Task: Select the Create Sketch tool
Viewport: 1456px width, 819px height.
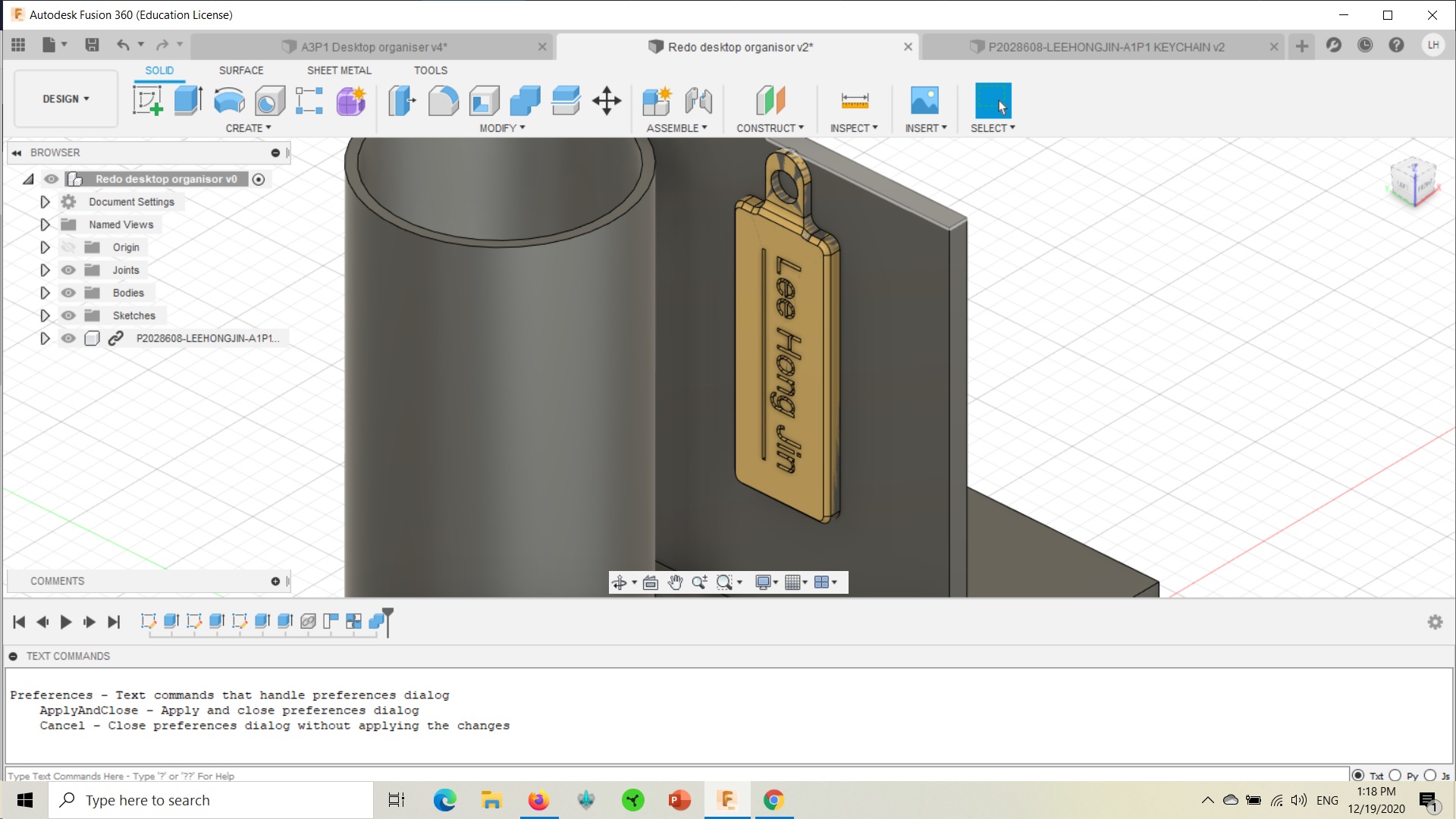Action: (147, 100)
